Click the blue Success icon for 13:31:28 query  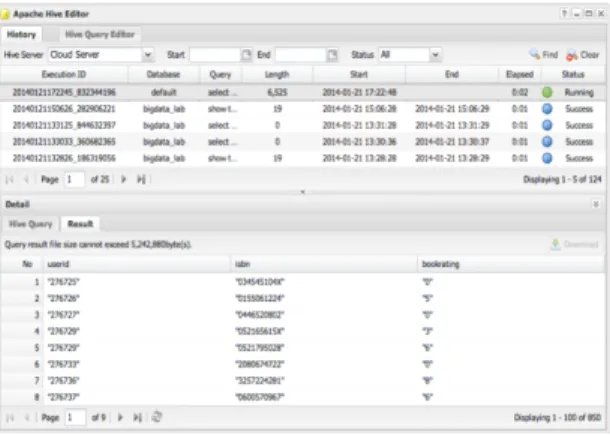coord(547,125)
